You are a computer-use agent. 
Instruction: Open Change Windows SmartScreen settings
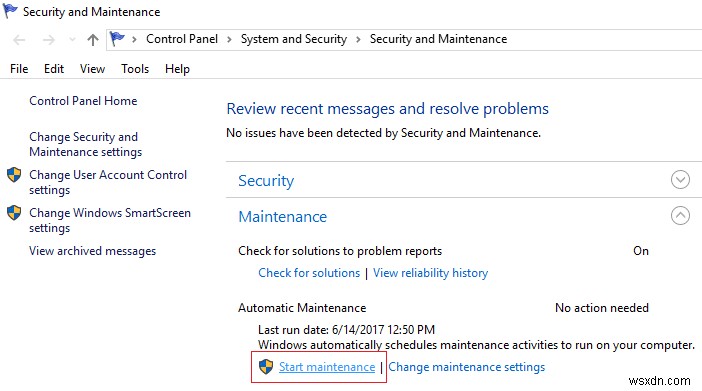(x=110, y=220)
